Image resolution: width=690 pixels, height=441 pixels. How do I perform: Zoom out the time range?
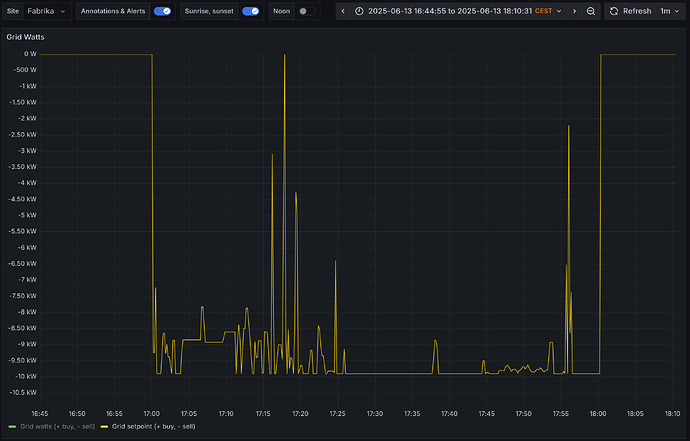click(591, 11)
